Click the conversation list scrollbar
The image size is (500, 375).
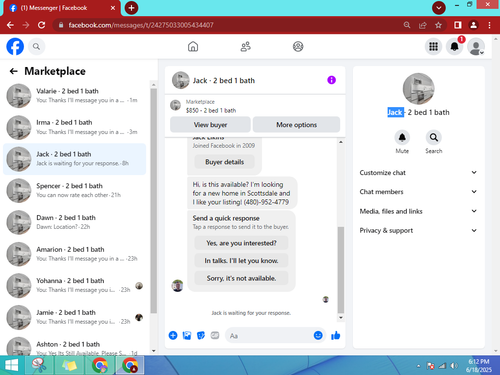[x=153, y=200]
